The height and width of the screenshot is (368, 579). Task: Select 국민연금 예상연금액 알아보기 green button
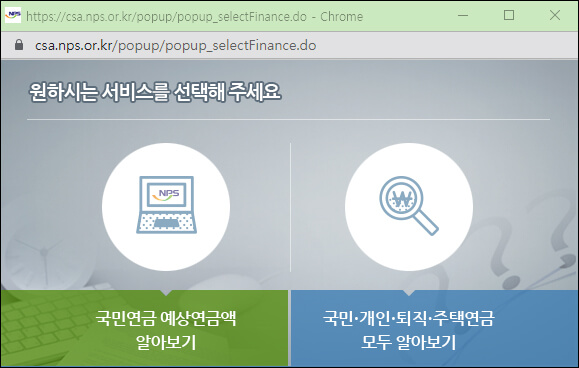coord(144,328)
